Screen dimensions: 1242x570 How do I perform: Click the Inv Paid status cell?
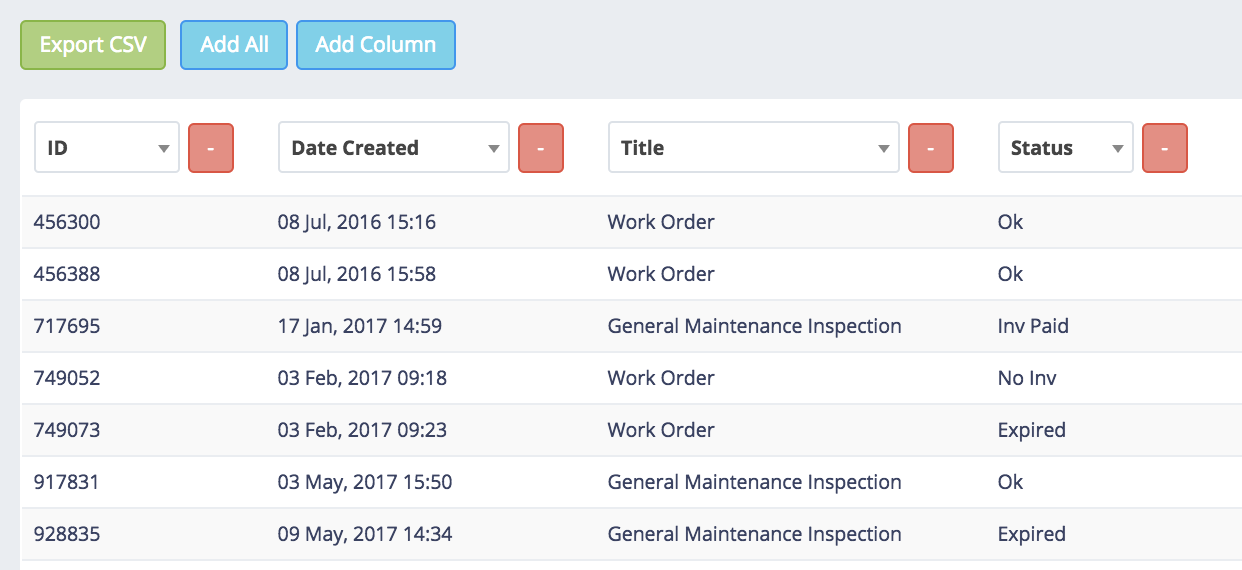[x=1033, y=326]
